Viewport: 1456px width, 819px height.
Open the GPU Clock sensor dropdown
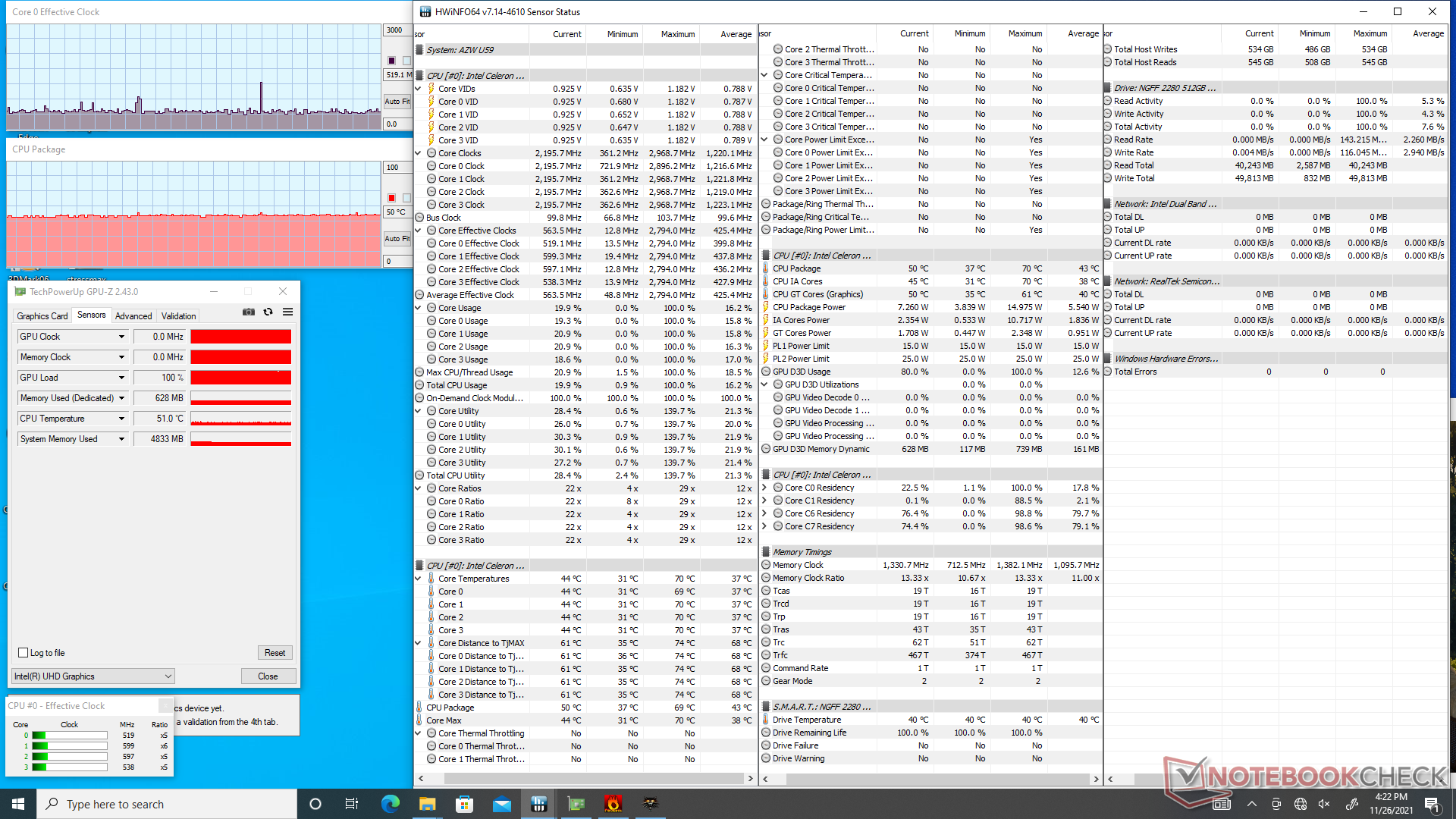point(121,337)
